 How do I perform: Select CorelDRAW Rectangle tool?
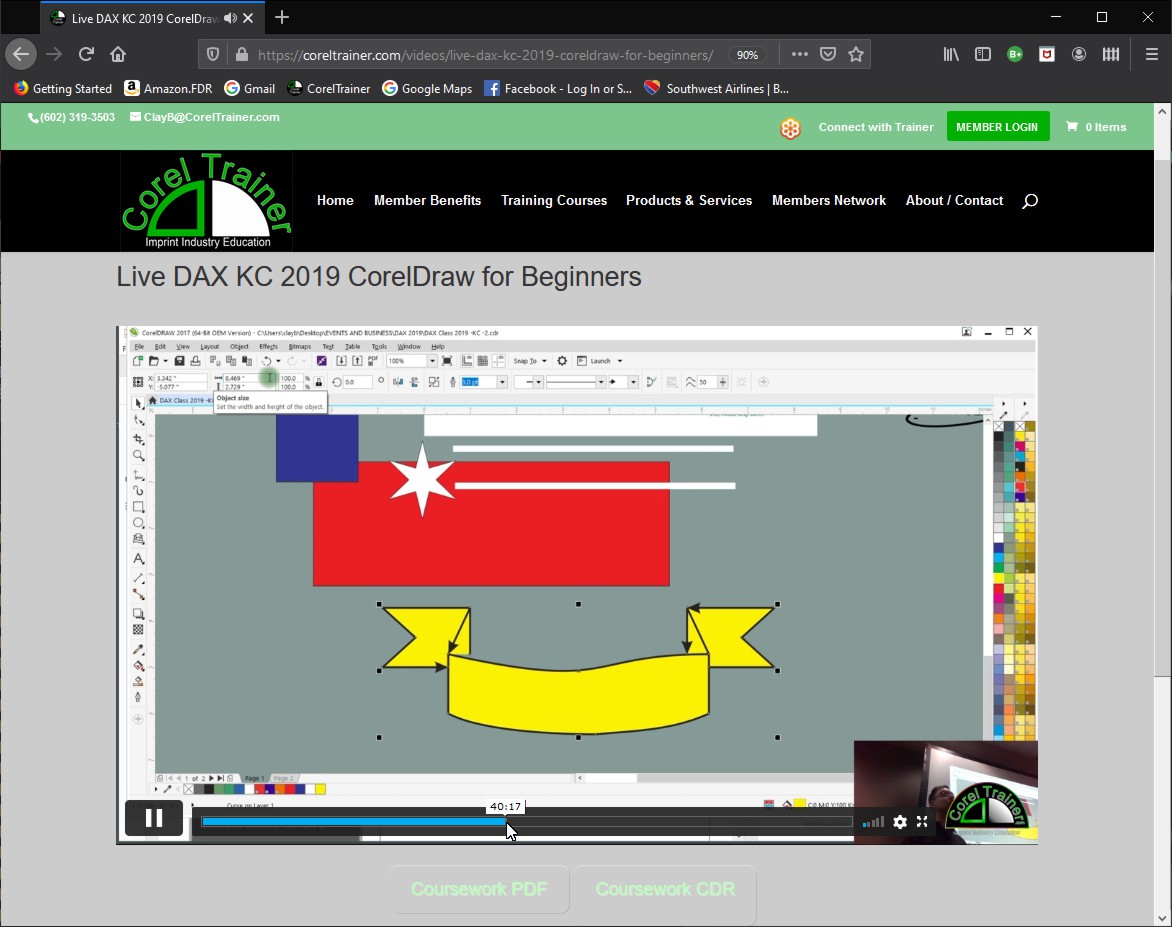(138, 507)
